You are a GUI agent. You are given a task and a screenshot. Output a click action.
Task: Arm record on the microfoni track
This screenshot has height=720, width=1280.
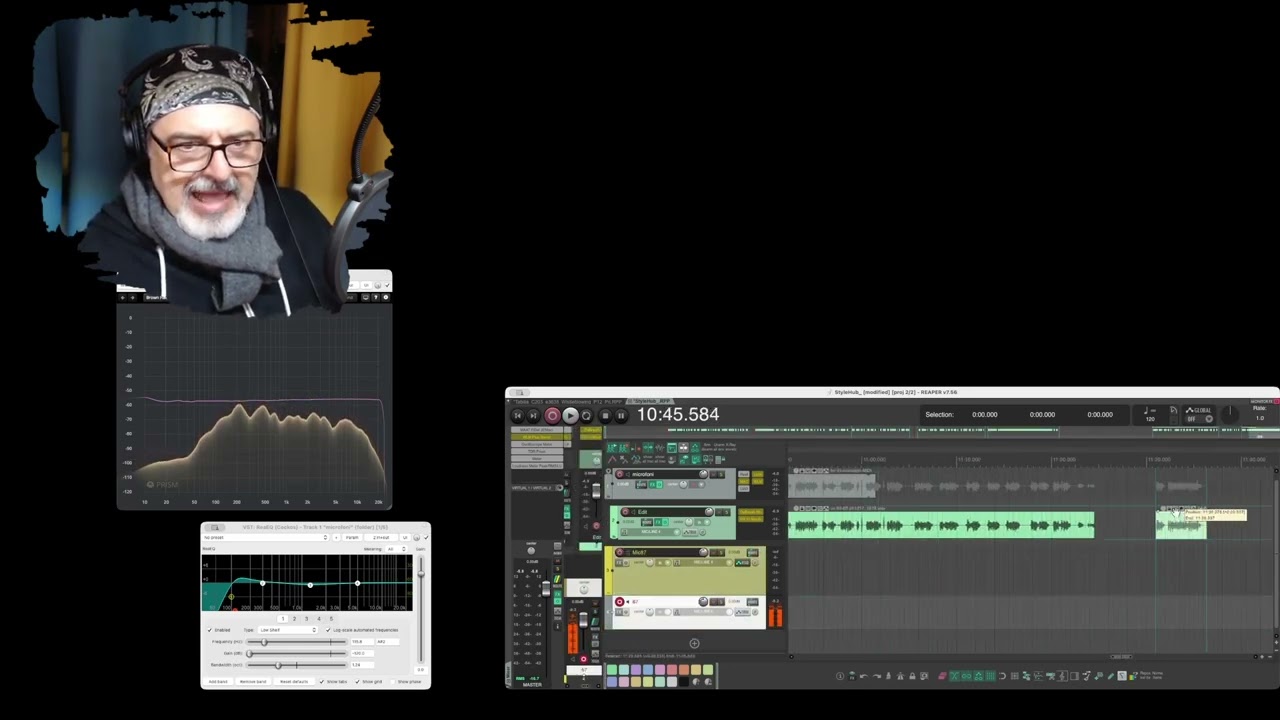[619, 474]
